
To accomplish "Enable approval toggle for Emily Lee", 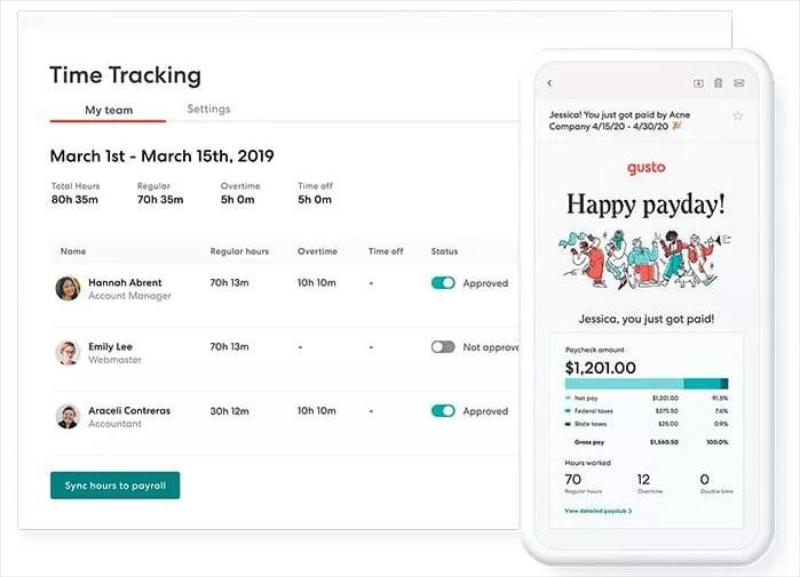I will tap(443, 347).
